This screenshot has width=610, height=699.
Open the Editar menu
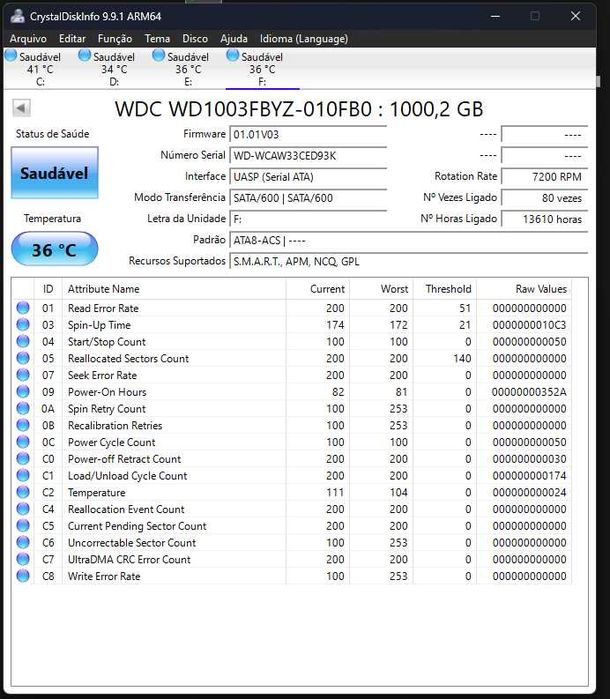tap(72, 39)
